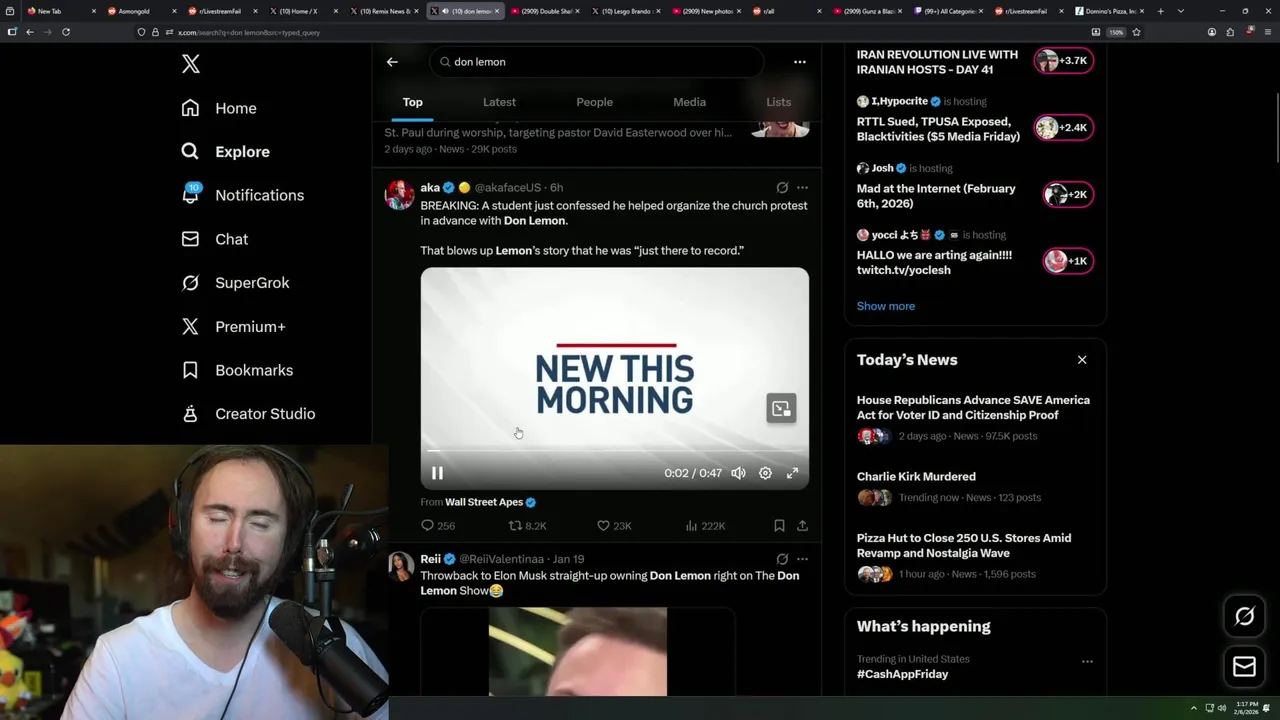The height and width of the screenshot is (720, 1280).
Task: Open SuperGrok from the sidebar
Action: [236, 283]
